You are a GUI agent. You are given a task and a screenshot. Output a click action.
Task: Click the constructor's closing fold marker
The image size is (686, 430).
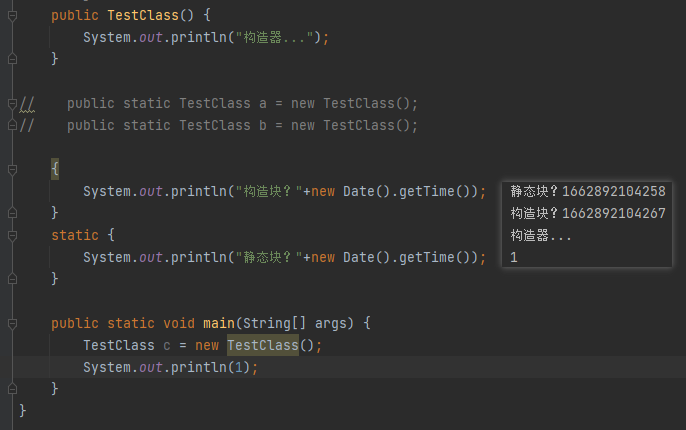point(12,59)
